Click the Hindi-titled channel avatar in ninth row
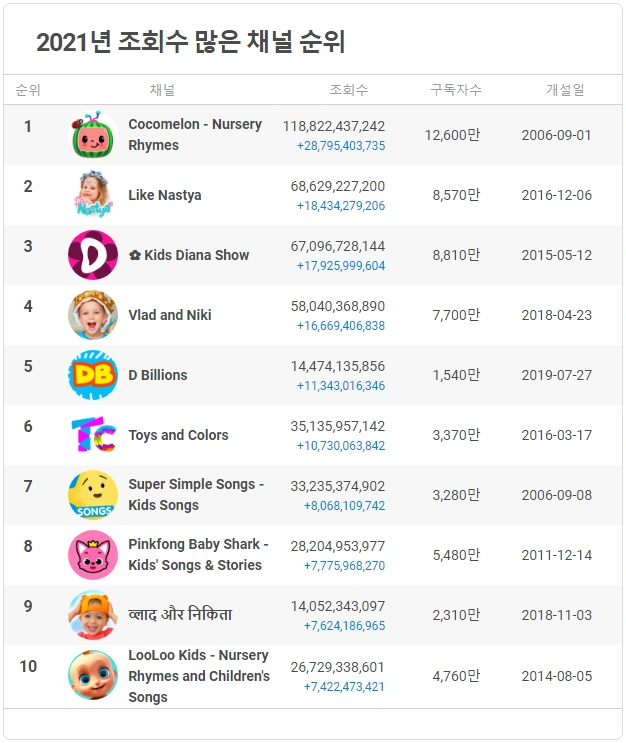Viewport: 626px width, 743px height. tap(93, 615)
